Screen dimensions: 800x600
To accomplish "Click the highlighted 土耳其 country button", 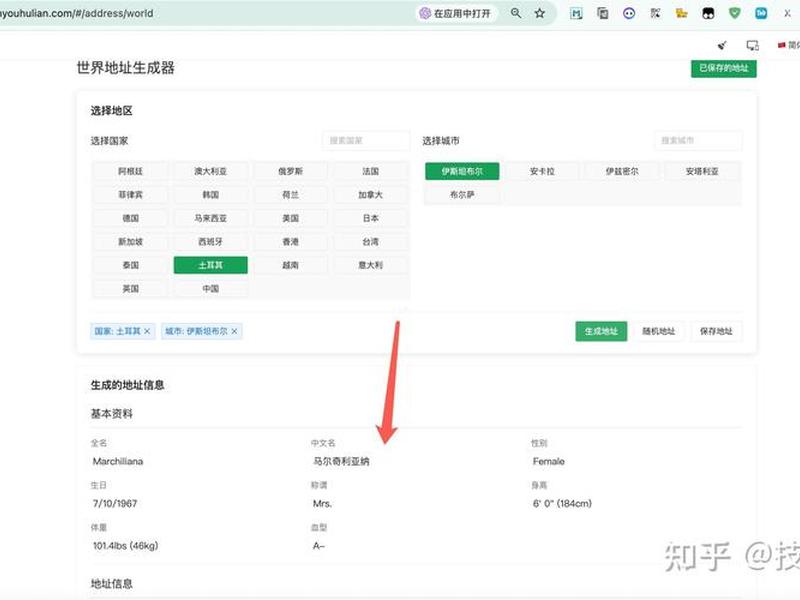I will 211,265.
